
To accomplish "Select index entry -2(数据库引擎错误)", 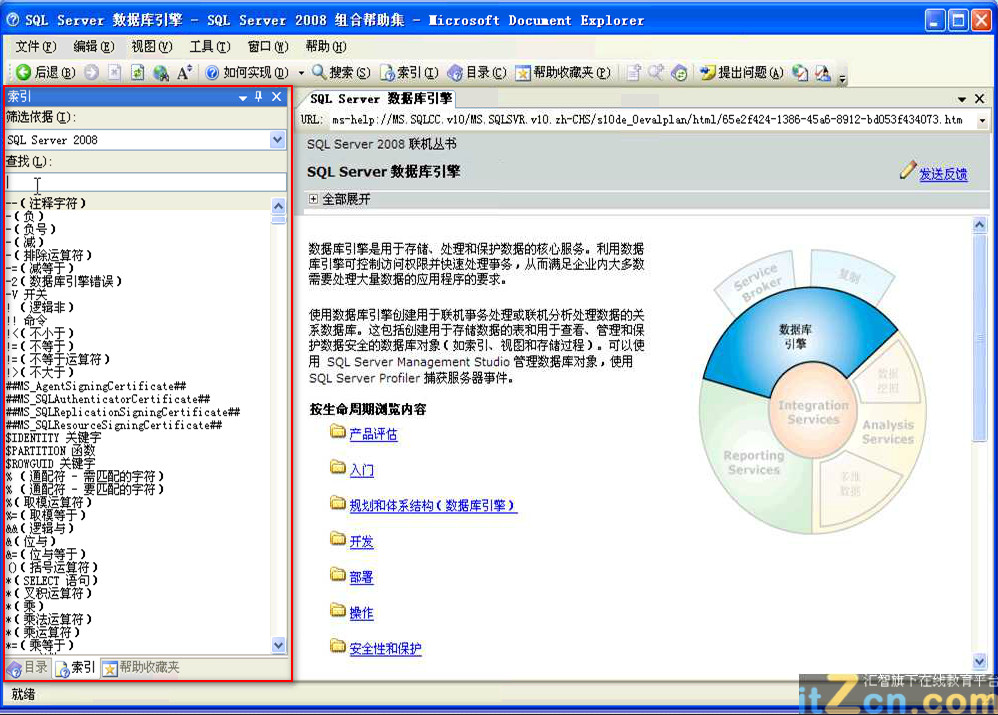I will (64, 281).
